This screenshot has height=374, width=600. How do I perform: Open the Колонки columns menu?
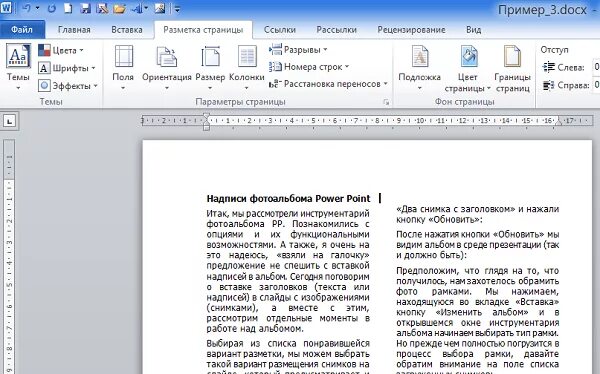click(x=247, y=67)
